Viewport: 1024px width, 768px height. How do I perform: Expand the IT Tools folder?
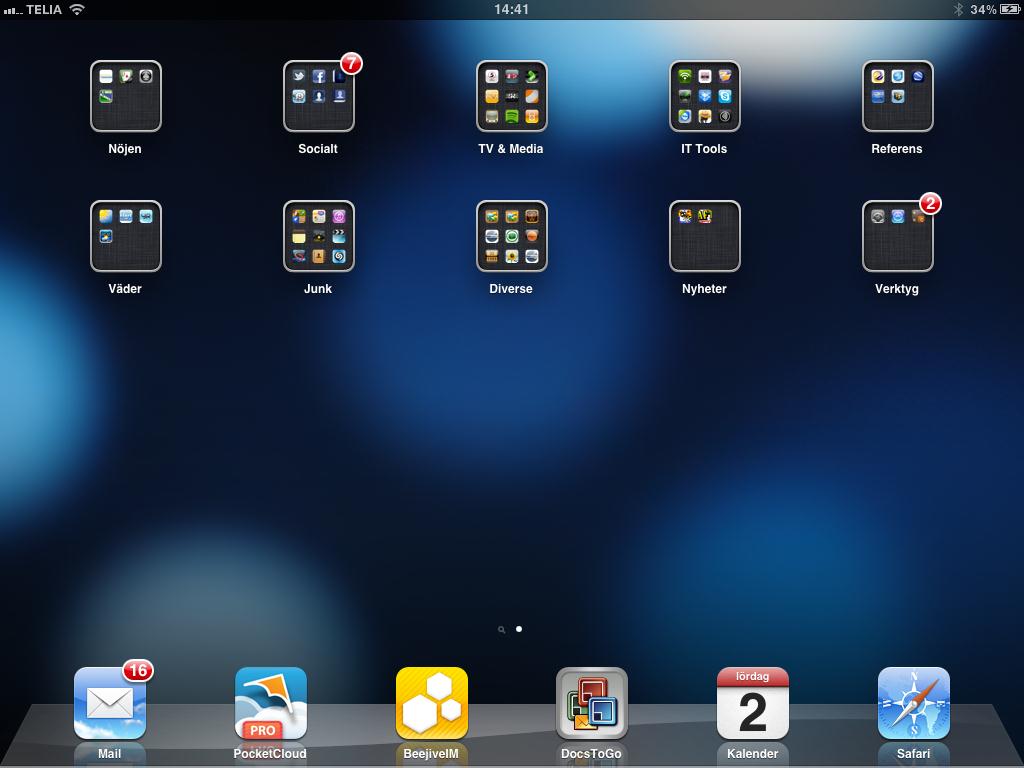point(704,96)
